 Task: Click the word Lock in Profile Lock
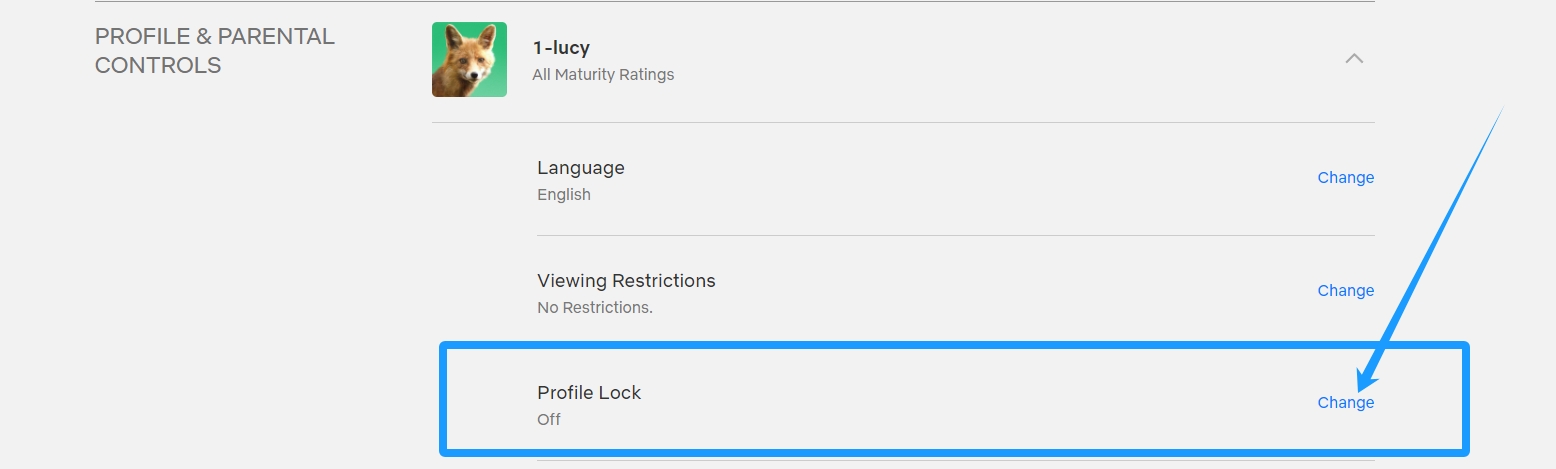pyautogui.click(x=620, y=393)
